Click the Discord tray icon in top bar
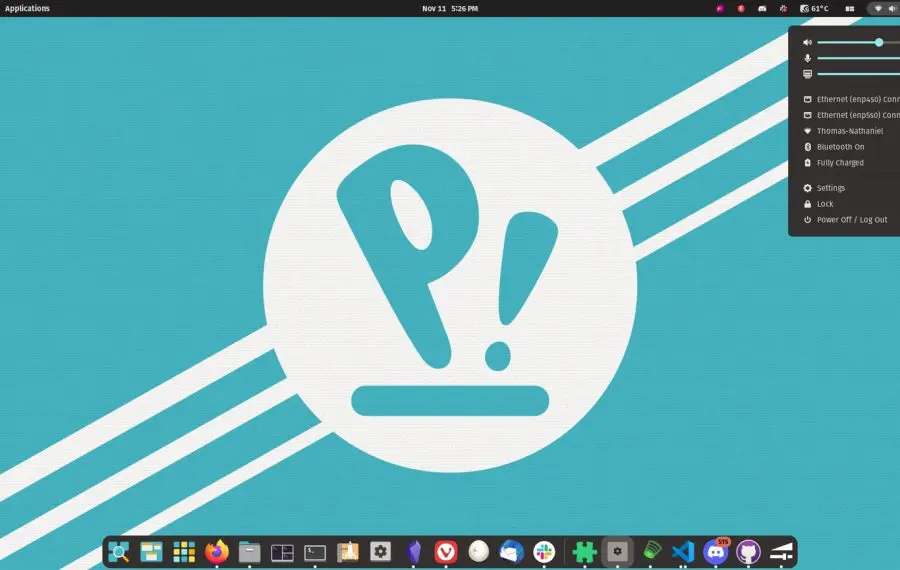This screenshot has height=570, width=900. (762, 9)
